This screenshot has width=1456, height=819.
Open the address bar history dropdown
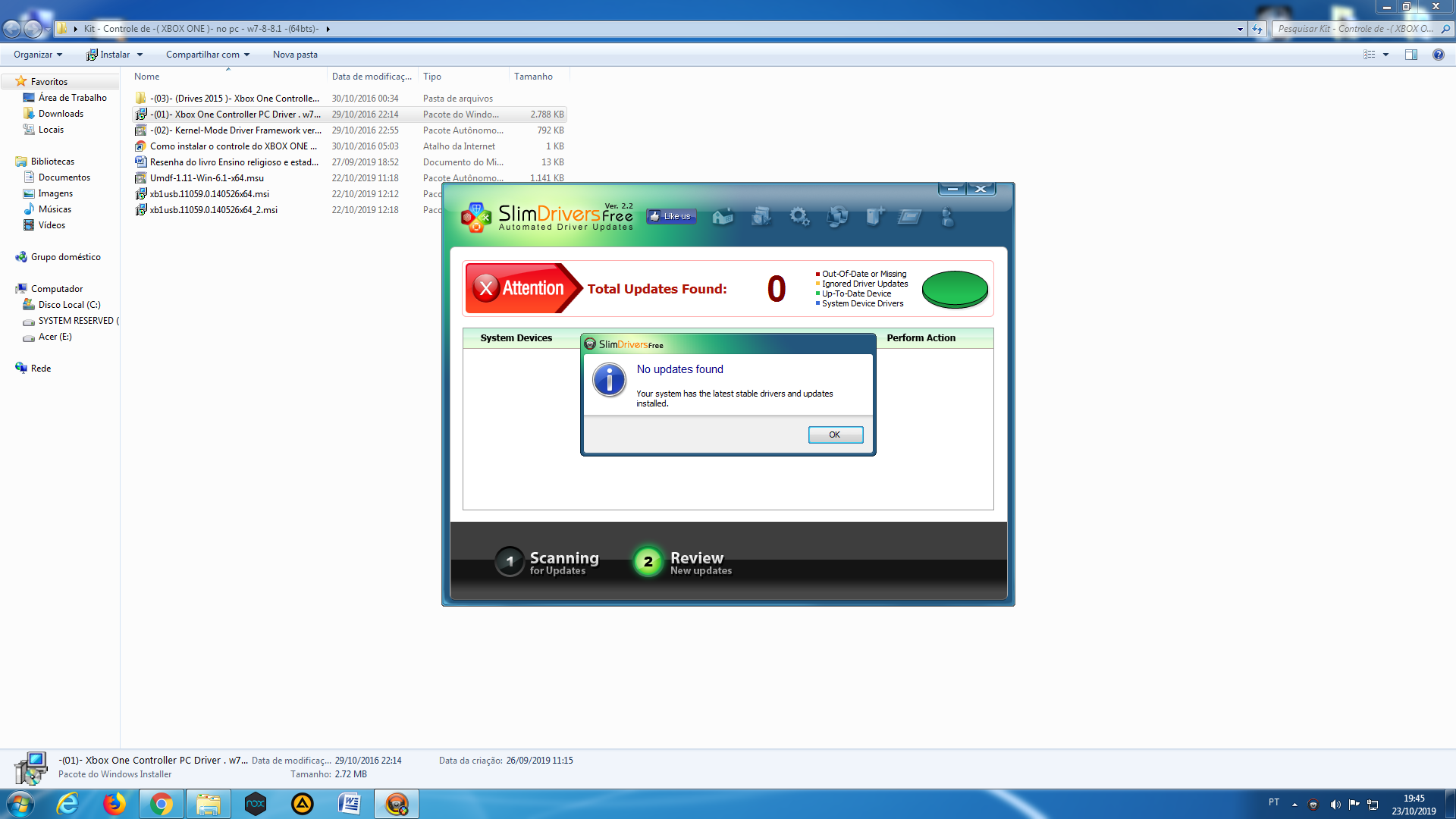1240,29
